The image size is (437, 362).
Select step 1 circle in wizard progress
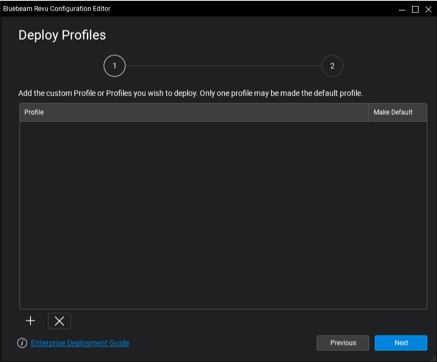(114, 66)
